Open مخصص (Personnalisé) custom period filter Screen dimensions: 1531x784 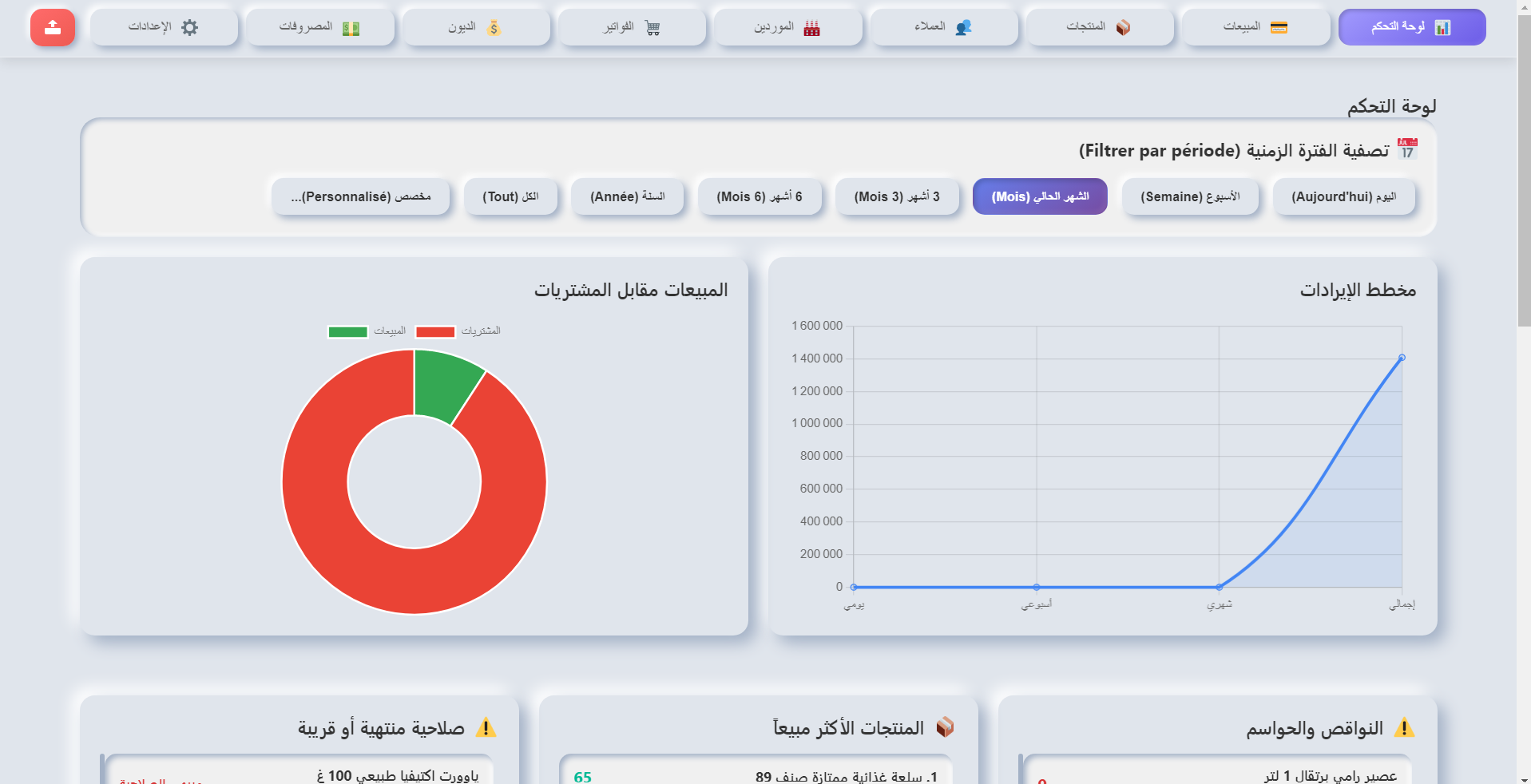(x=361, y=196)
